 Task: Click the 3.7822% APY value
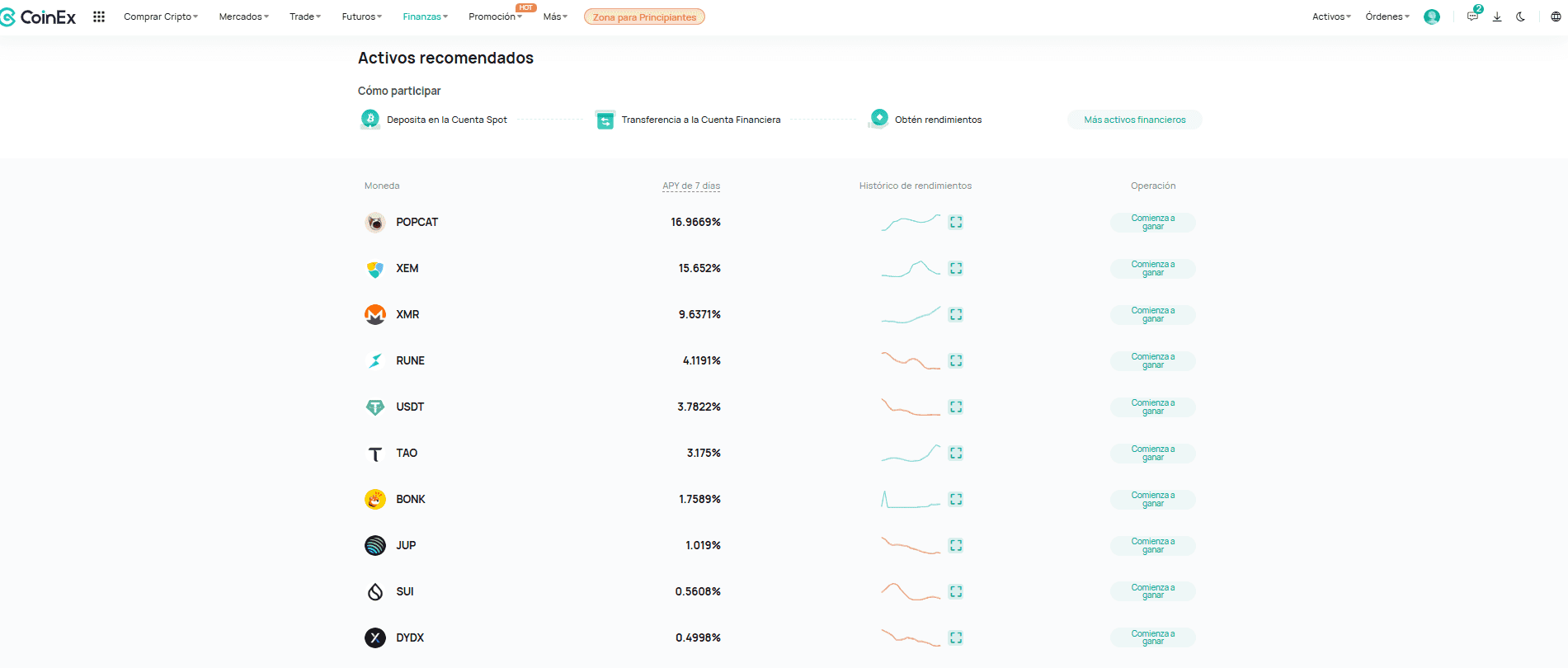tap(699, 407)
